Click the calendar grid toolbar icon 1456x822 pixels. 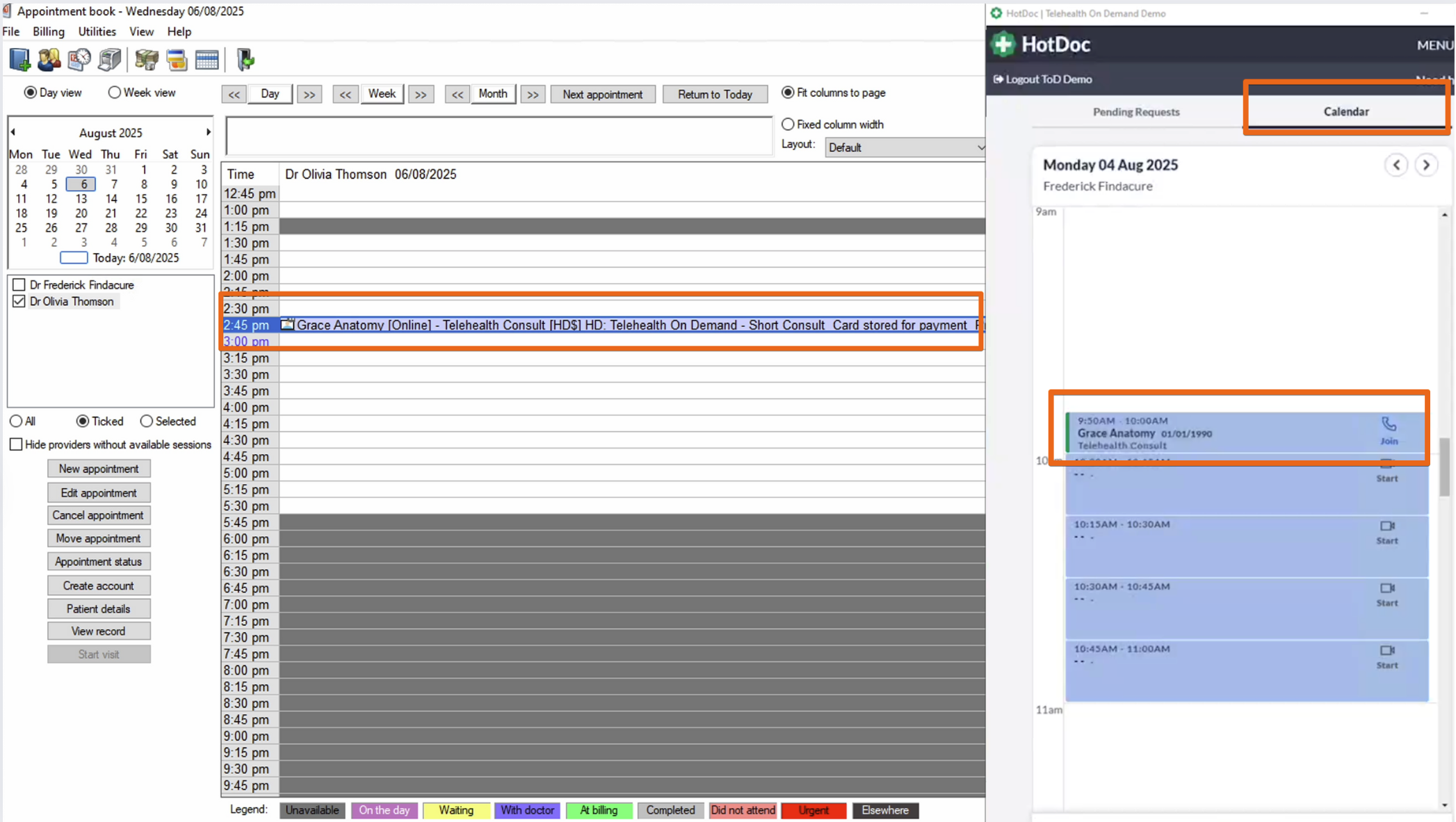[207, 60]
